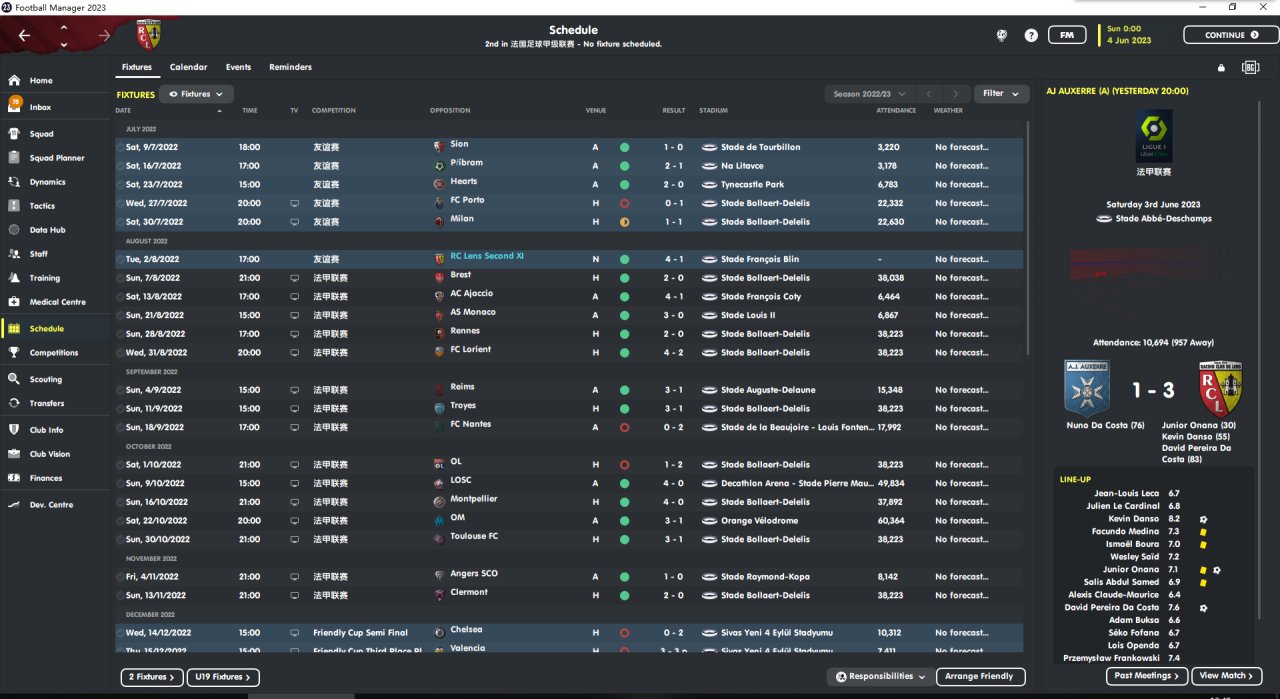The width and height of the screenshot is (1280, 699).
Task: Click the date Sun 0:00 4 Jun 2023
Action: (1129, 35)
